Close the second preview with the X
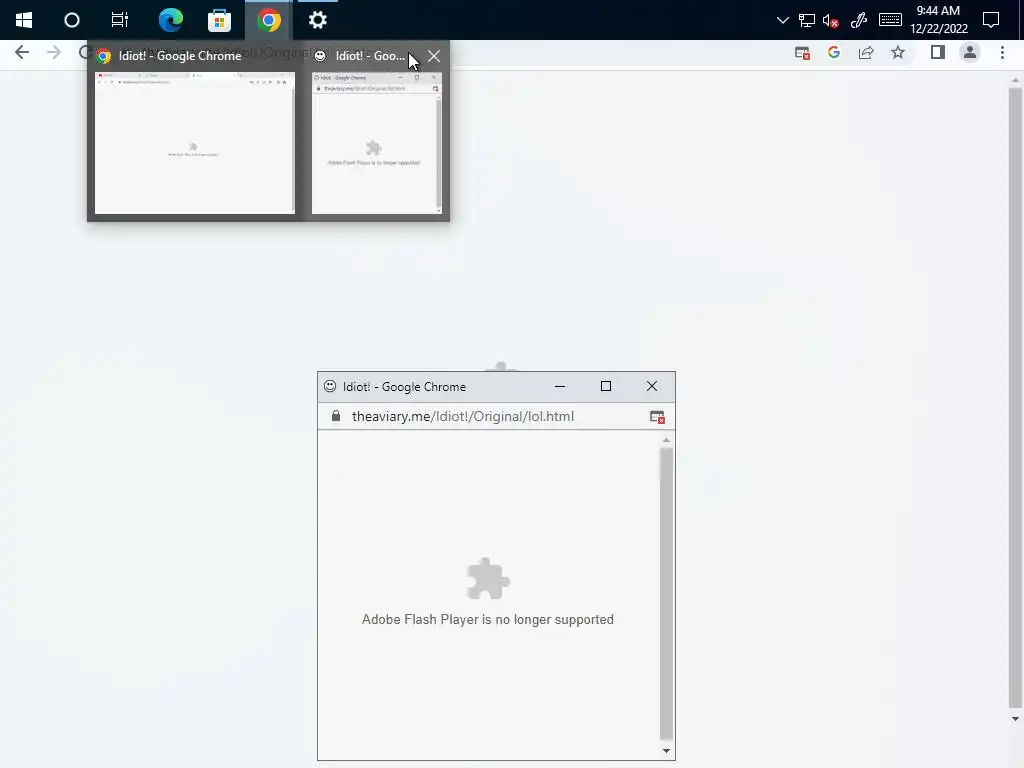 pos(434,56)
